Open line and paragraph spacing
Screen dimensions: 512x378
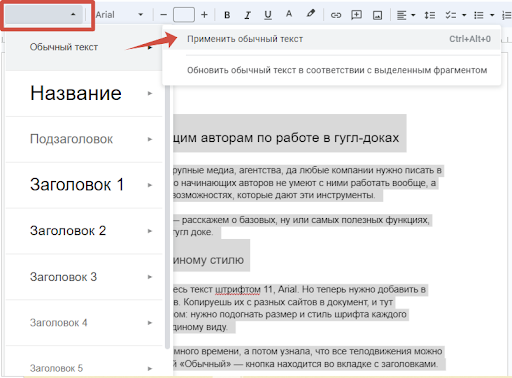(x=429, y=15)
